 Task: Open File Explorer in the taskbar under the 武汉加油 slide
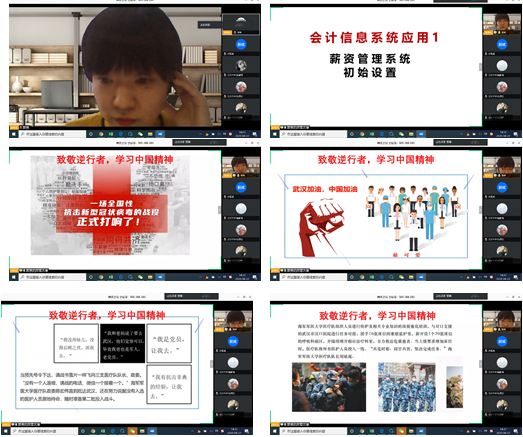(x=411, y=277)
